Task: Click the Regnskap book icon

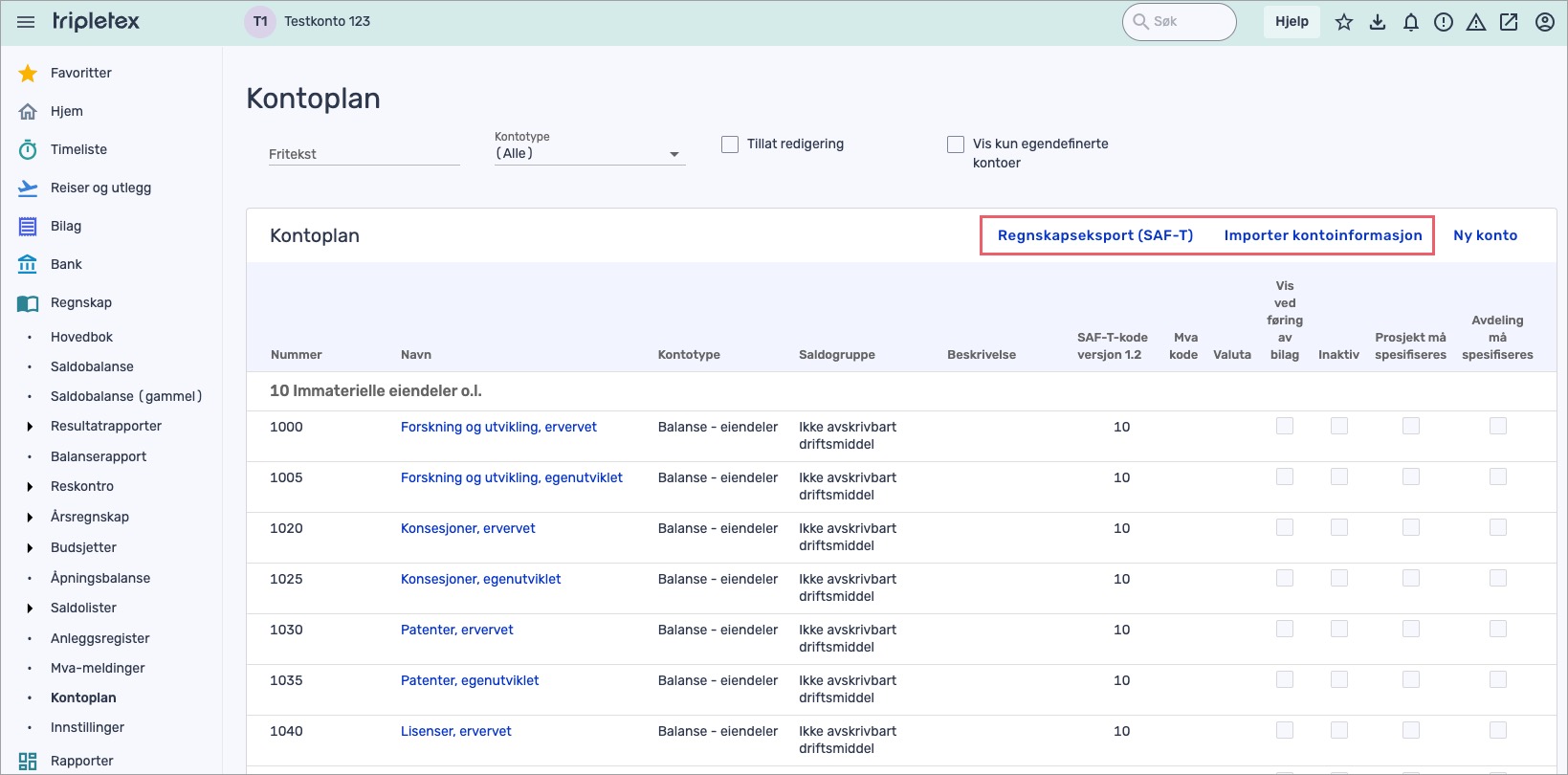Action: click(28, 303)
